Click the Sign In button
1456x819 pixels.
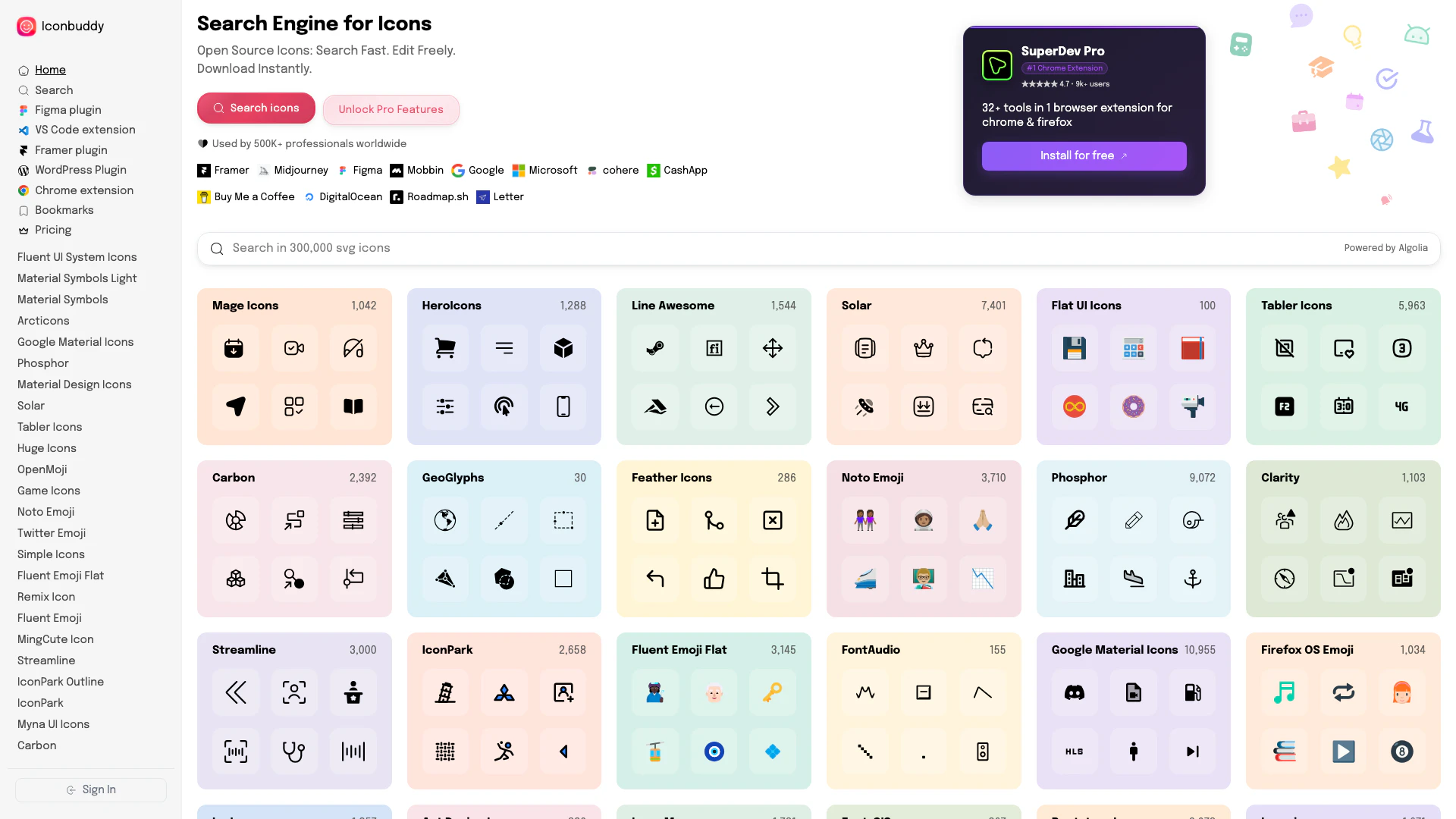click(91, 789)
